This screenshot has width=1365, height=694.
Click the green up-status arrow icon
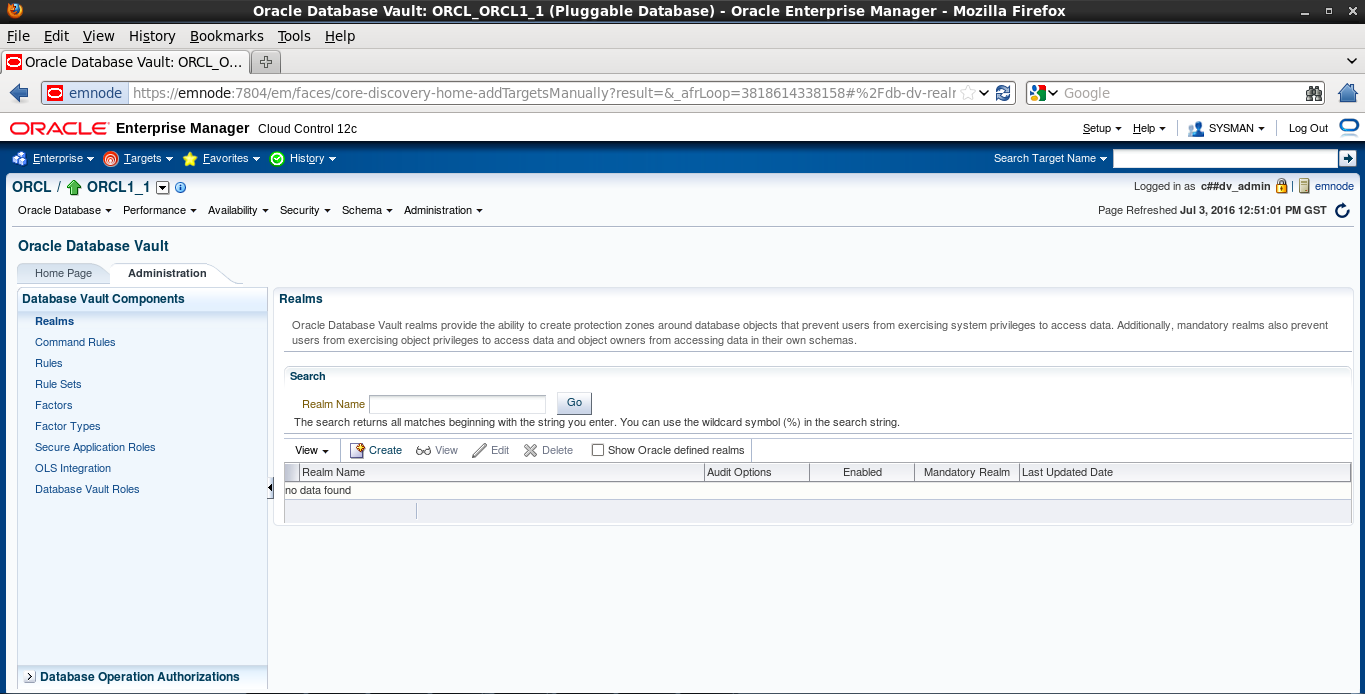74,187
